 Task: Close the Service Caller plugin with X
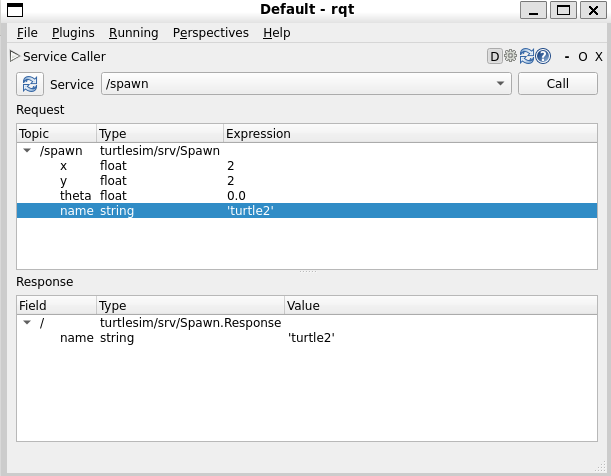pyautogui.click(x=597, y=57)
